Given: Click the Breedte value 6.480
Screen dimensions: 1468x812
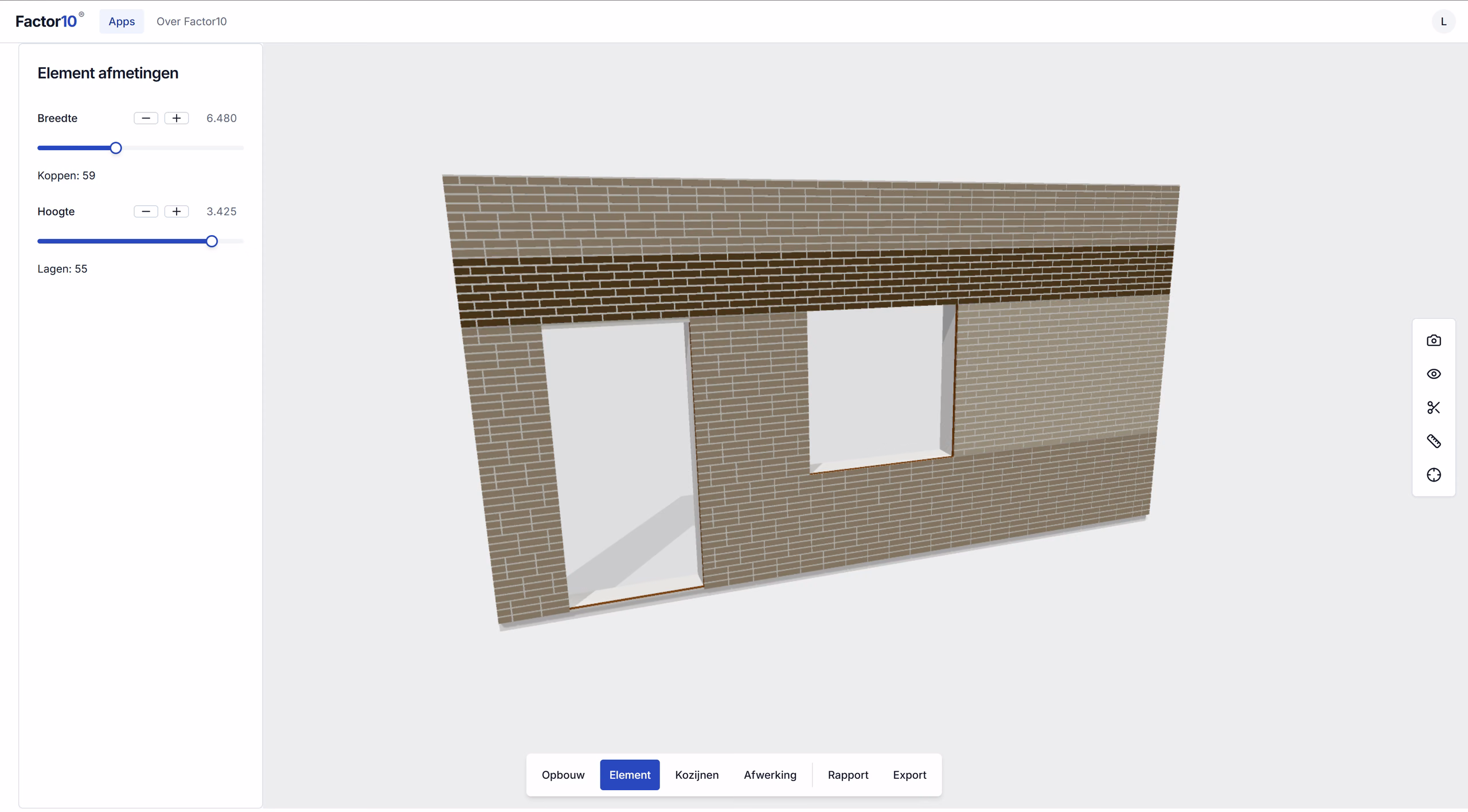Looking at the screenshot, I should (221, 118).
